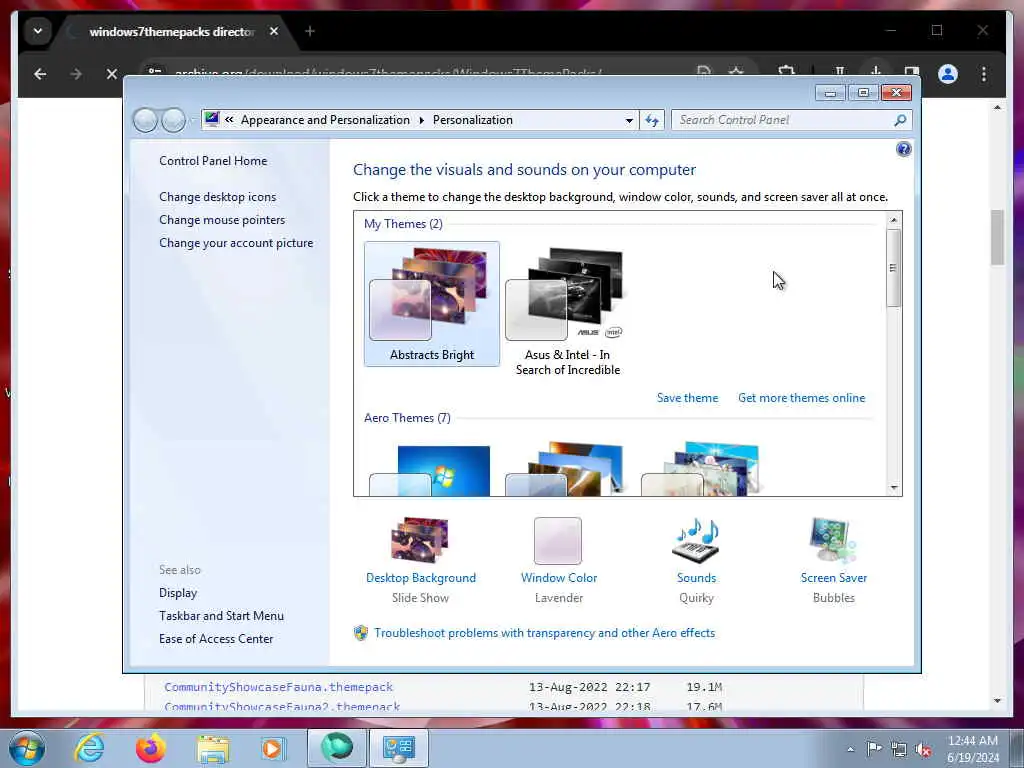Click the browser forward arrow
The width and height of the screenshot is (1024, 768).
tap(76, 74)
